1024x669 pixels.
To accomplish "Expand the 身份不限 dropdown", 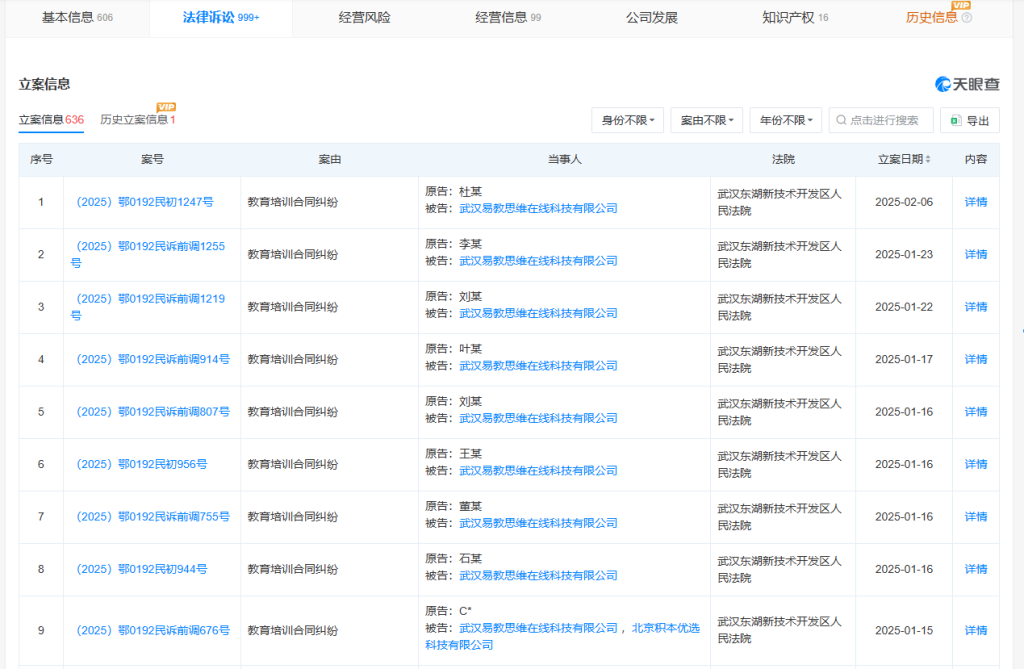I will (x=628, y=120).
